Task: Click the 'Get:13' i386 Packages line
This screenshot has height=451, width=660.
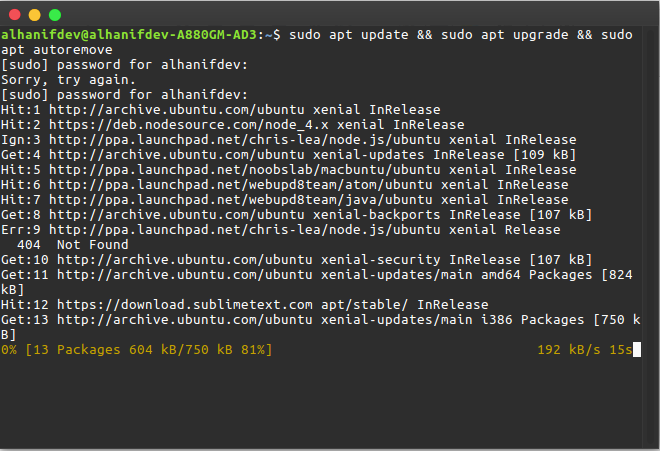Action: coord(320,327)
